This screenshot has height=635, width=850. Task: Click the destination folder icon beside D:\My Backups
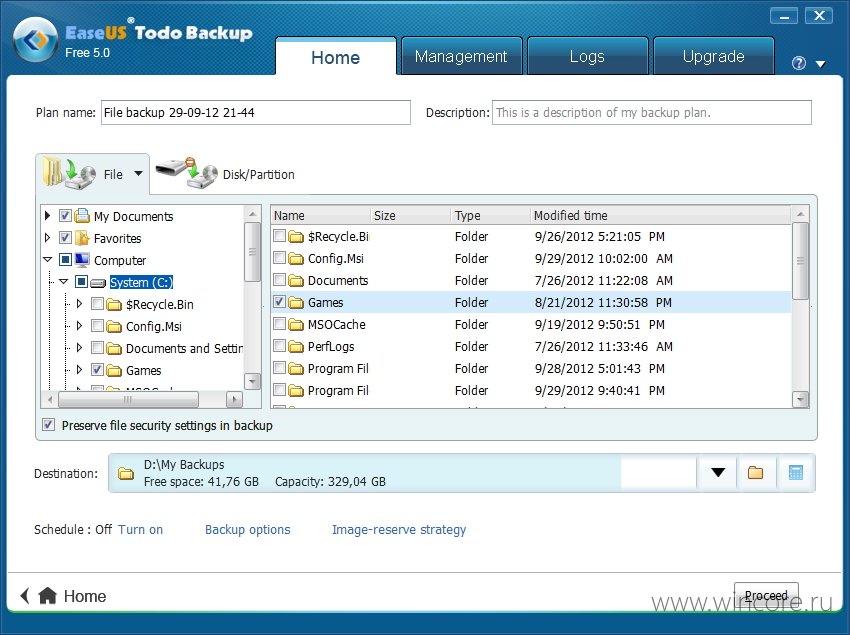[x=126, y=473]
